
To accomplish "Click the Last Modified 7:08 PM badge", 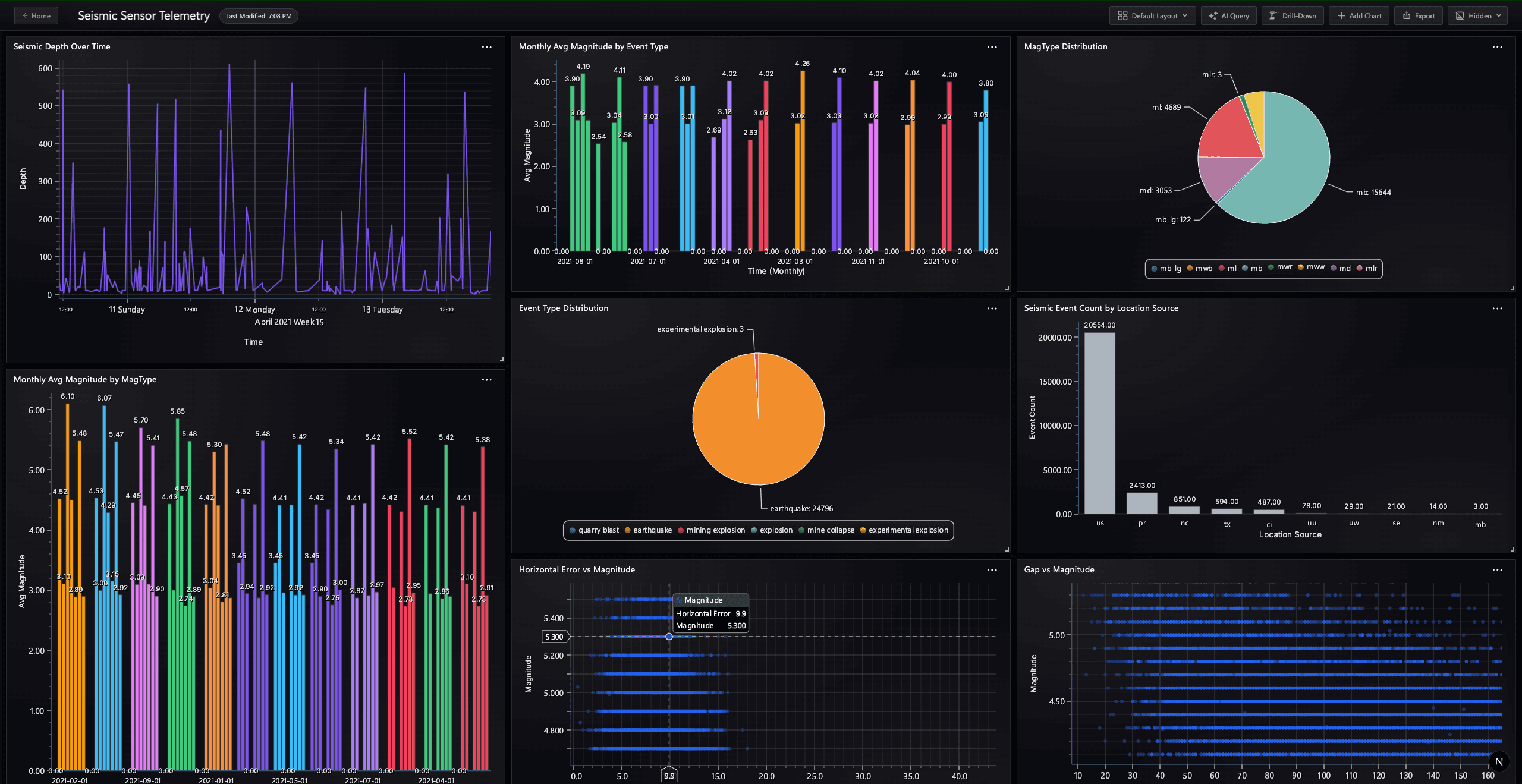I will point(259,16).
